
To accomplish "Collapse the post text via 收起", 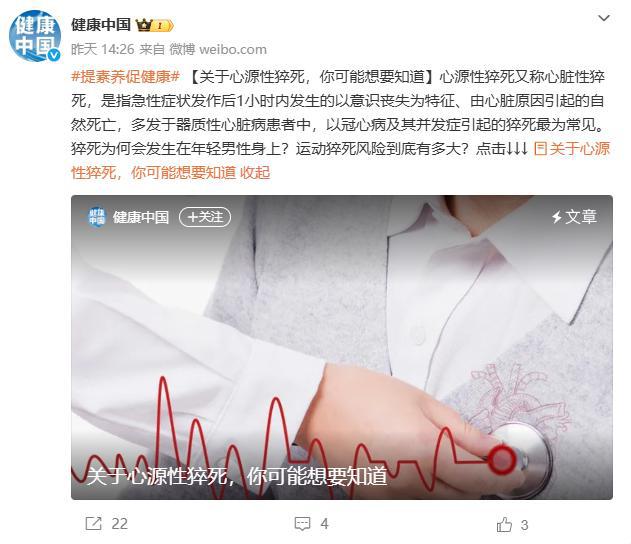I will point(255,173).
